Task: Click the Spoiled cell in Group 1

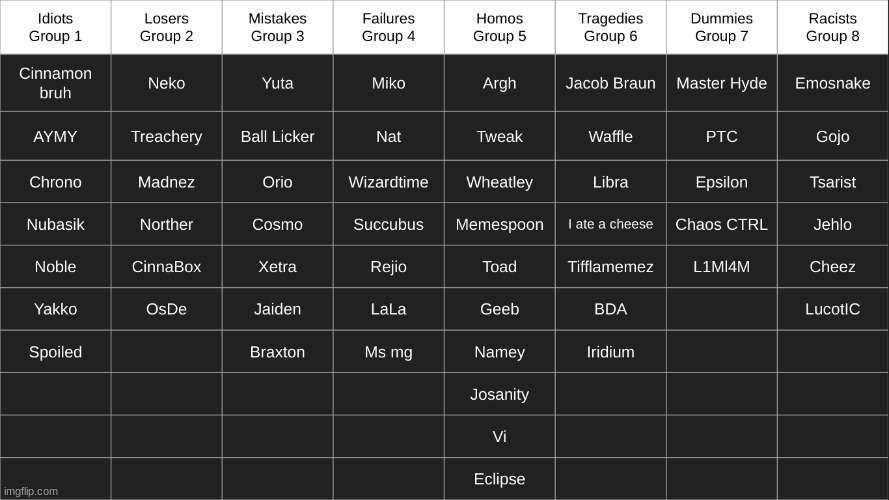Action: coord(55,352)
